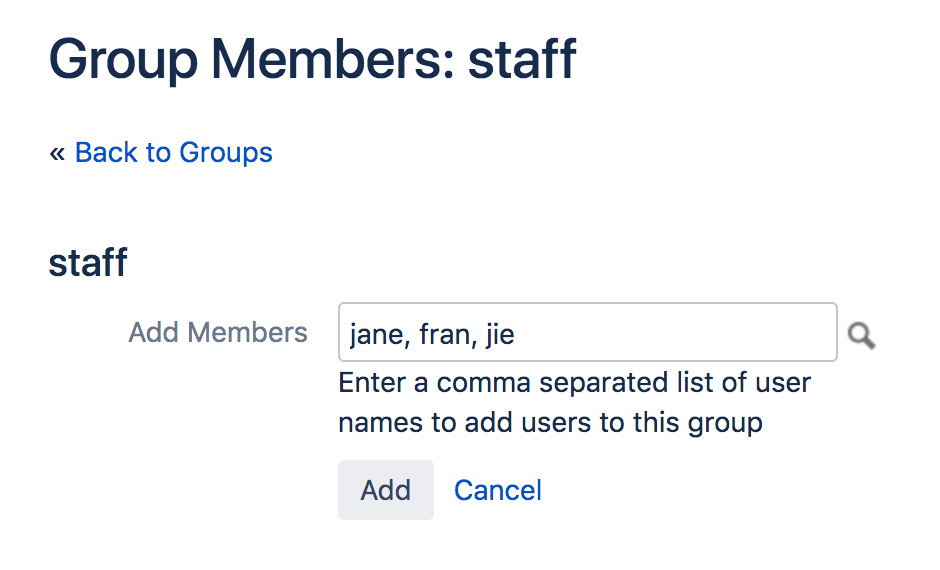Image resolution: width=940 pixels, height=570 pixels.
Task: Place cursor on "jie" in members field
Action: point(500,334)
